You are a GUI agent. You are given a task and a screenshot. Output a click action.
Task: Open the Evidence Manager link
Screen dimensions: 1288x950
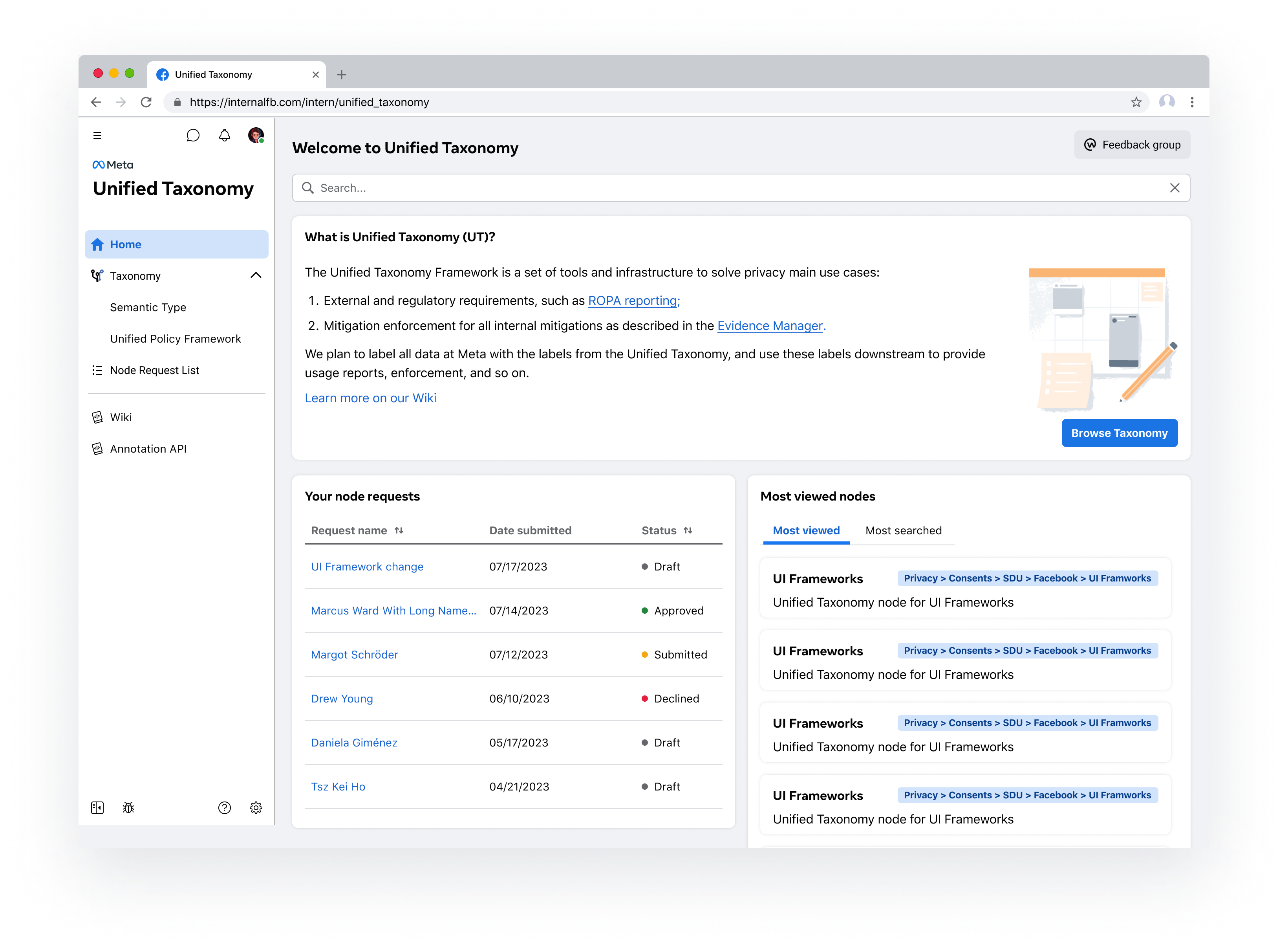pyautogui.click(x=770, y=326)
